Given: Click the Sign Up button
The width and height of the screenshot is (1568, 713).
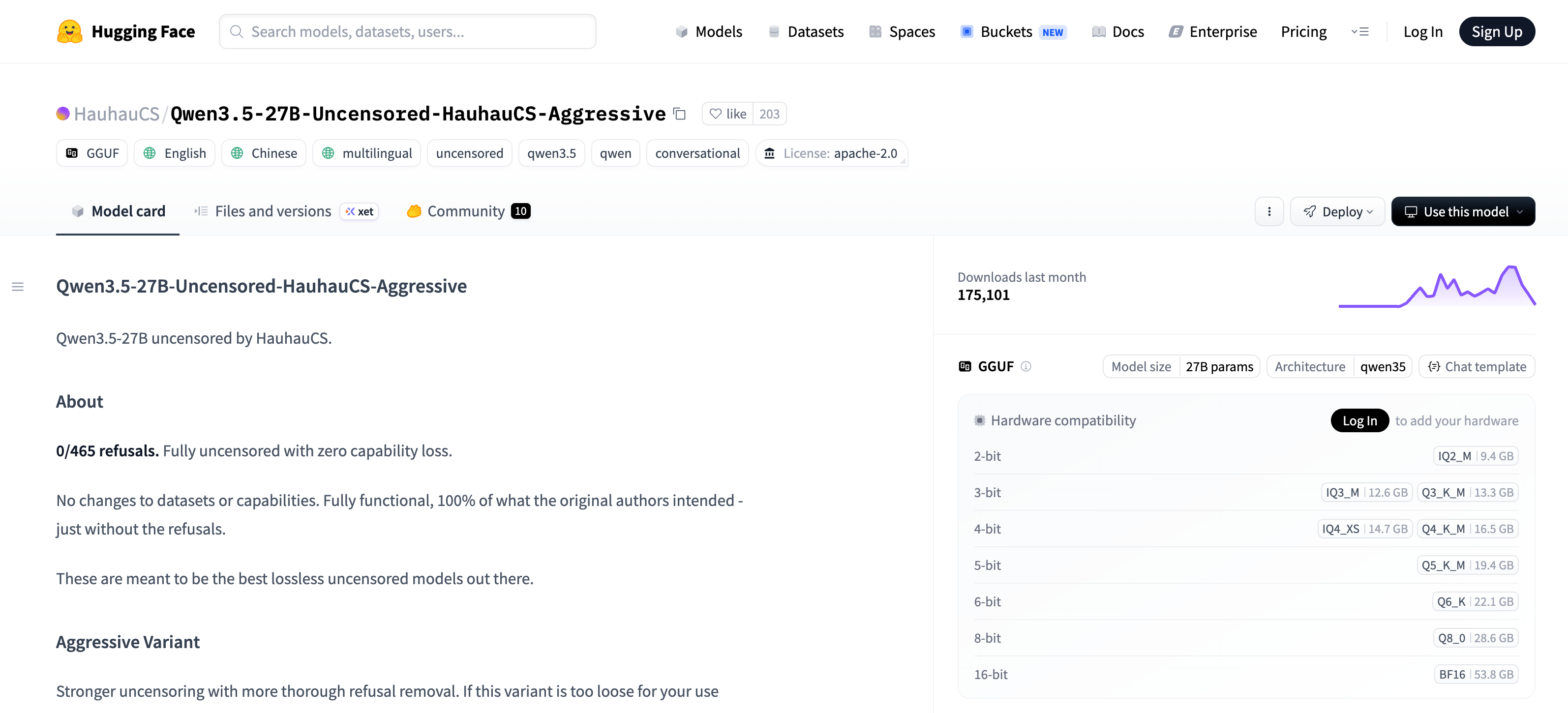Looking at the screenshot, I should click(x=1496, y=31).
